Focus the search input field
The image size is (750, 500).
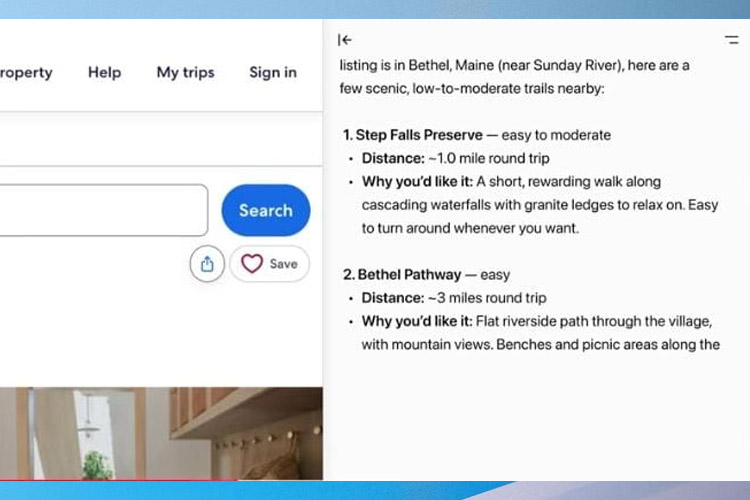coord(100,210)
